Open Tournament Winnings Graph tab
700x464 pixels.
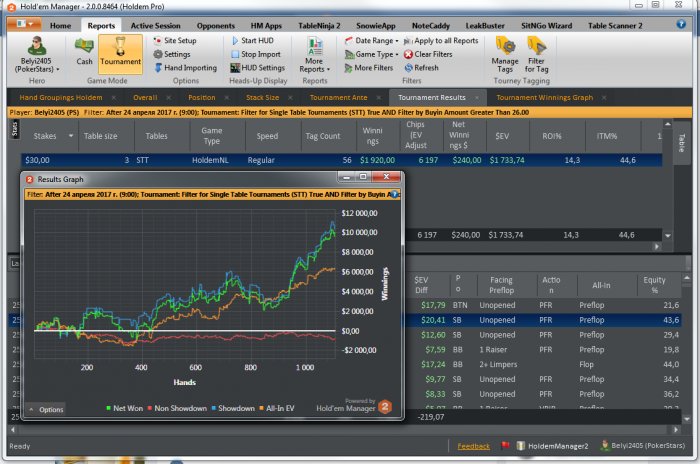(544, 98)
